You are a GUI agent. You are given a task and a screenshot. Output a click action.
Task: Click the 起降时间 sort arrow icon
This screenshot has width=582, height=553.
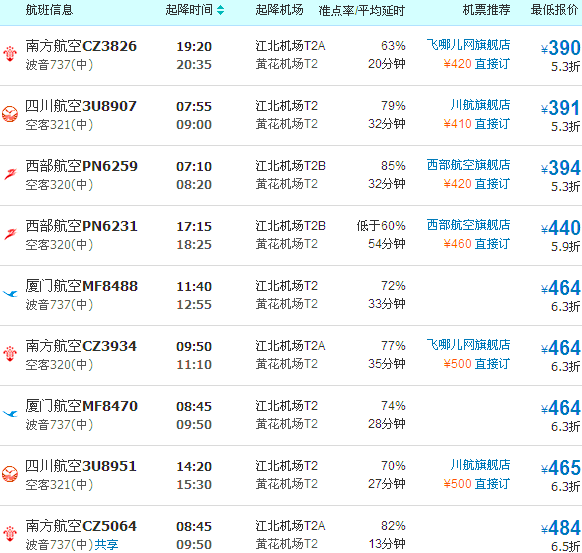click(x=220, y=10)
